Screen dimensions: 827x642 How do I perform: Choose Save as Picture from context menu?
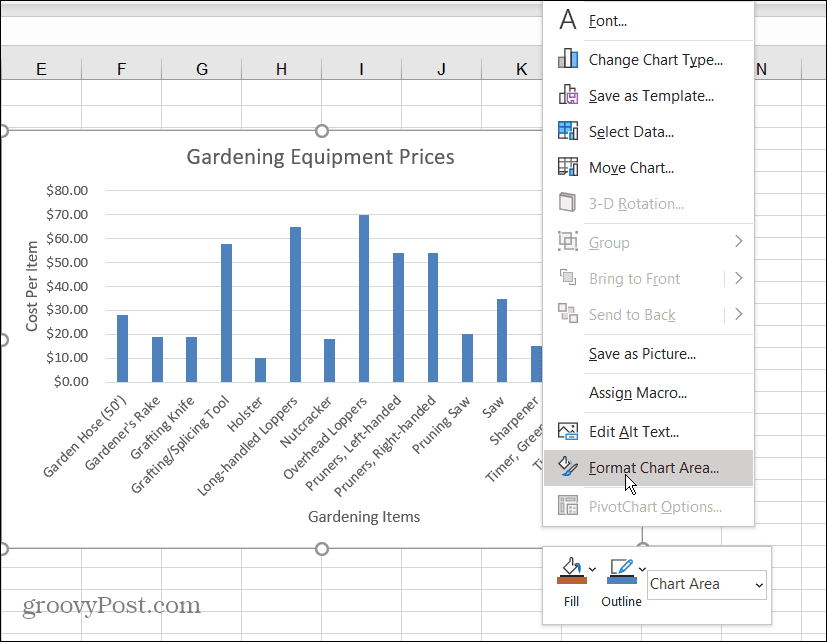tap(642, 353)
